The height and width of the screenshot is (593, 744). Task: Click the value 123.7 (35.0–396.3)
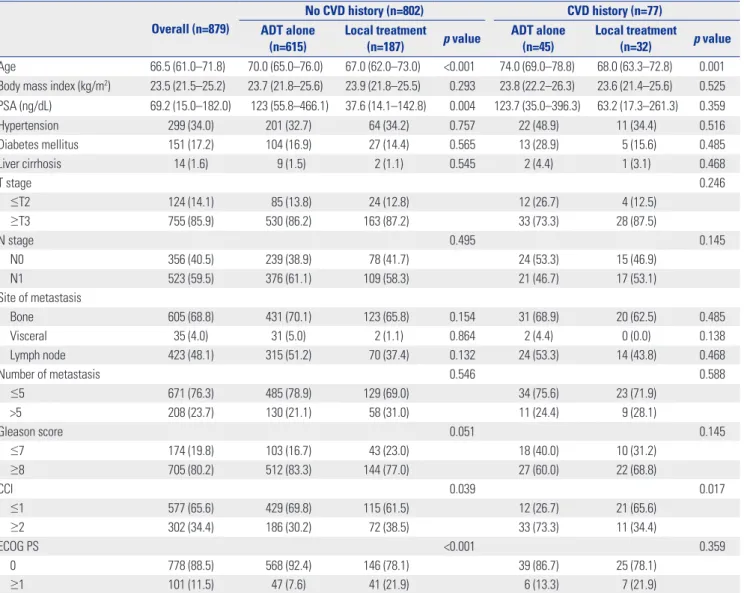click(537, 106)
